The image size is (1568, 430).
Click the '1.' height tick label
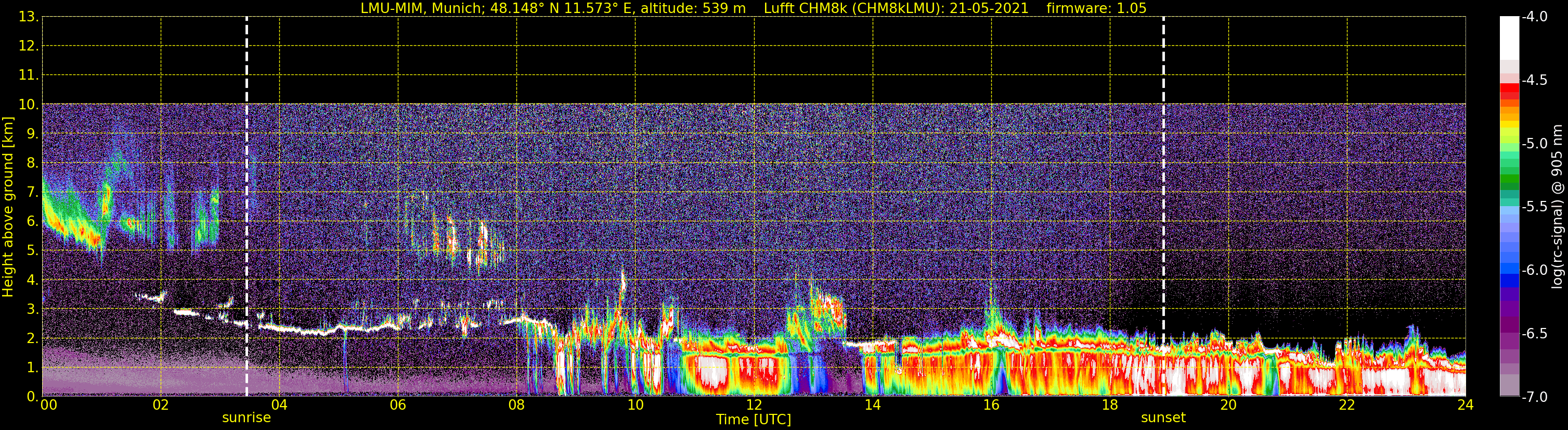(32, 367)
